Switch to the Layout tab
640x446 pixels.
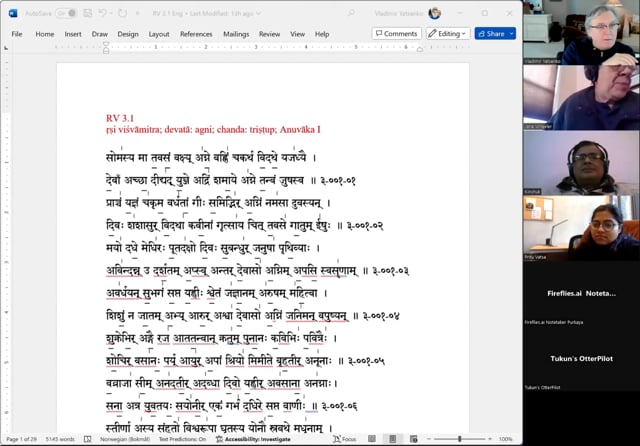(x=159, y=34)
